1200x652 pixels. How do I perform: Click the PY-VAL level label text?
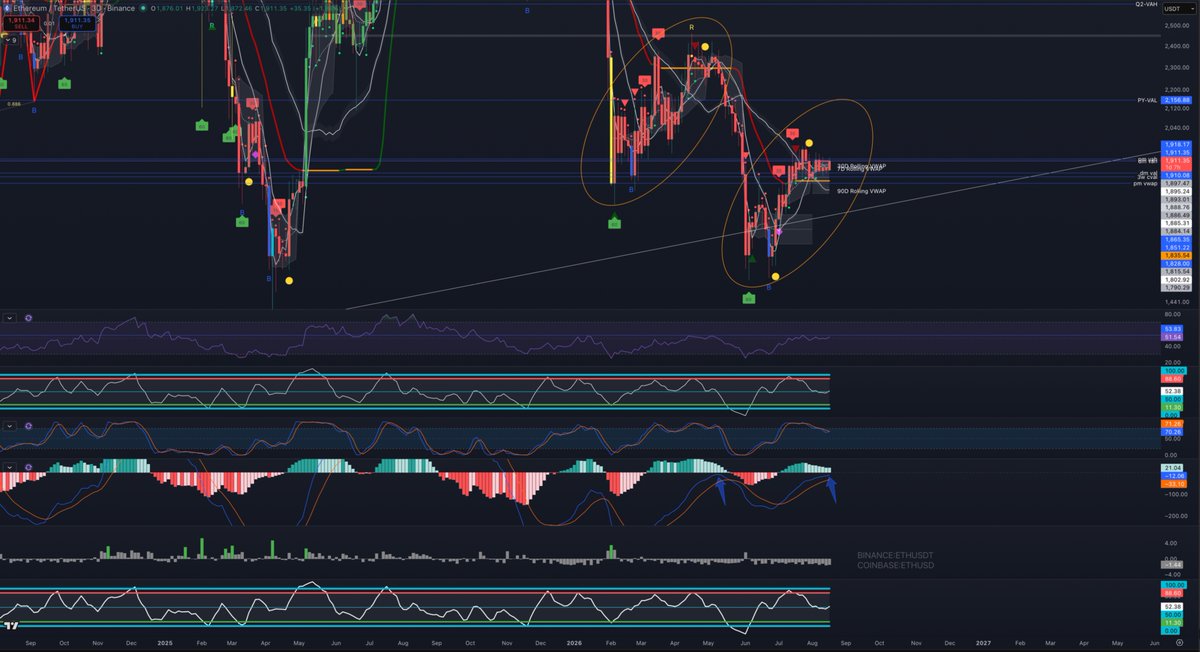point(1146,100)
